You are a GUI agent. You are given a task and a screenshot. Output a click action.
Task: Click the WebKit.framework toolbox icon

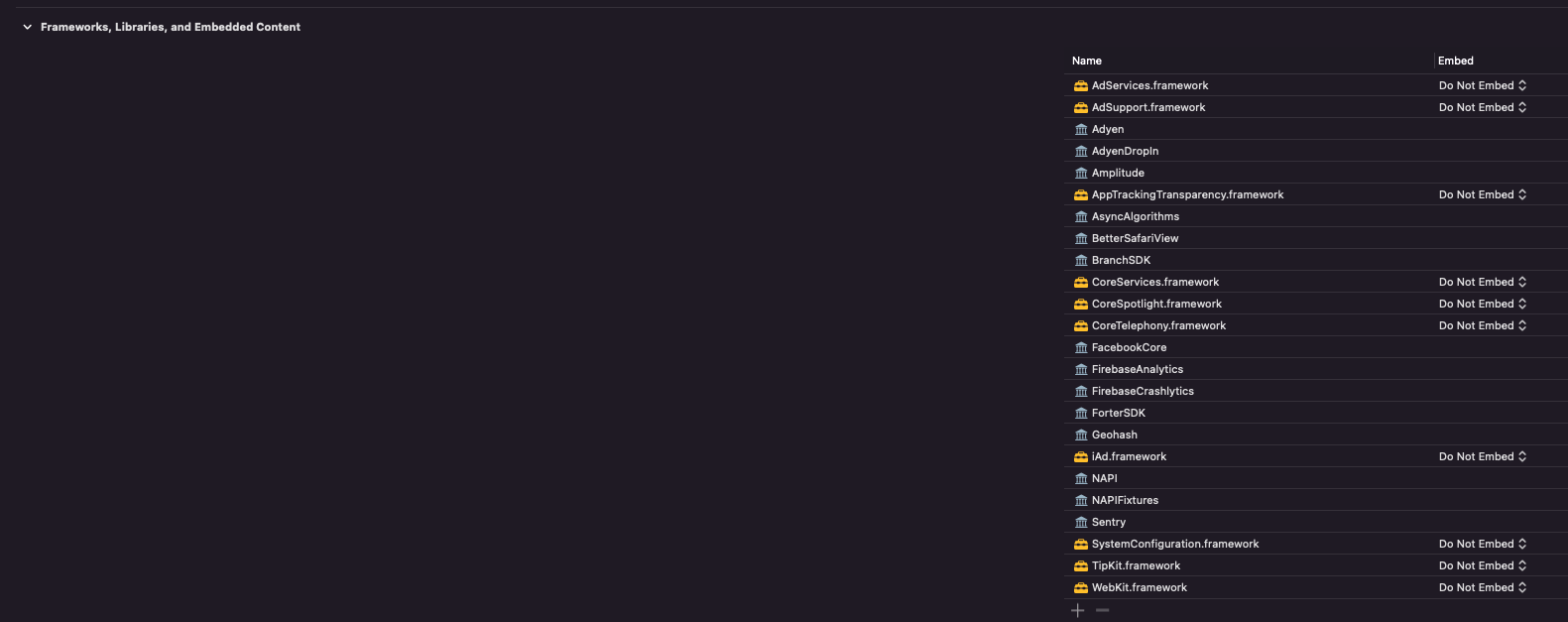tap(1081, 588)
